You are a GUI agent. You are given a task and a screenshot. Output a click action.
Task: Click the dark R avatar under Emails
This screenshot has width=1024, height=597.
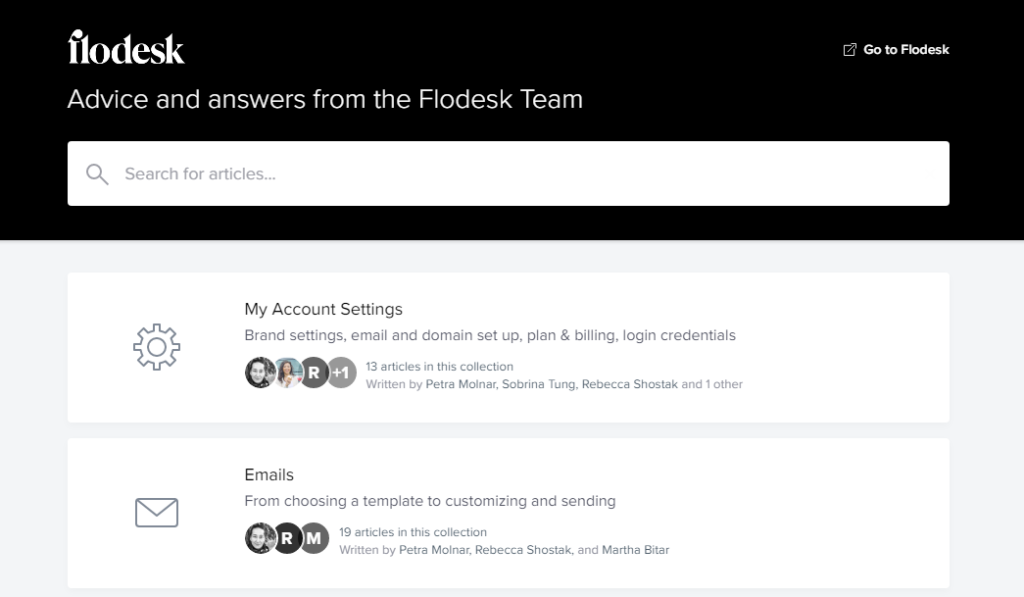tap(287, 538)
